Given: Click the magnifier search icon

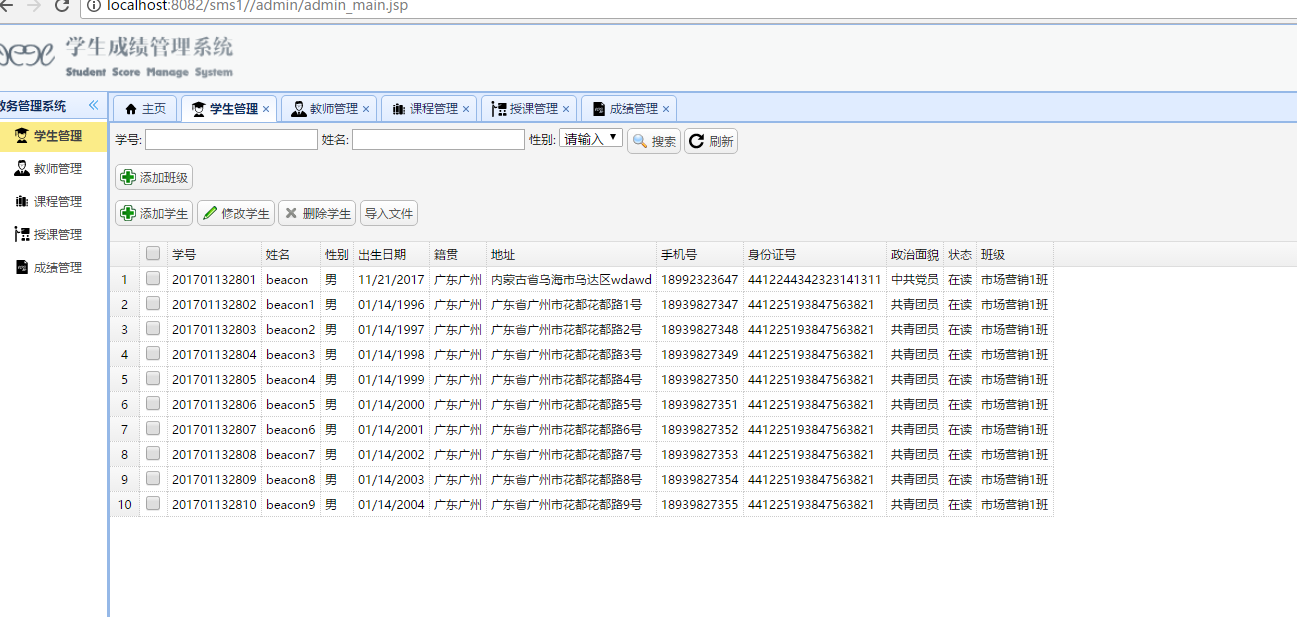Looking at the screenshot, I should coord(639,141).
